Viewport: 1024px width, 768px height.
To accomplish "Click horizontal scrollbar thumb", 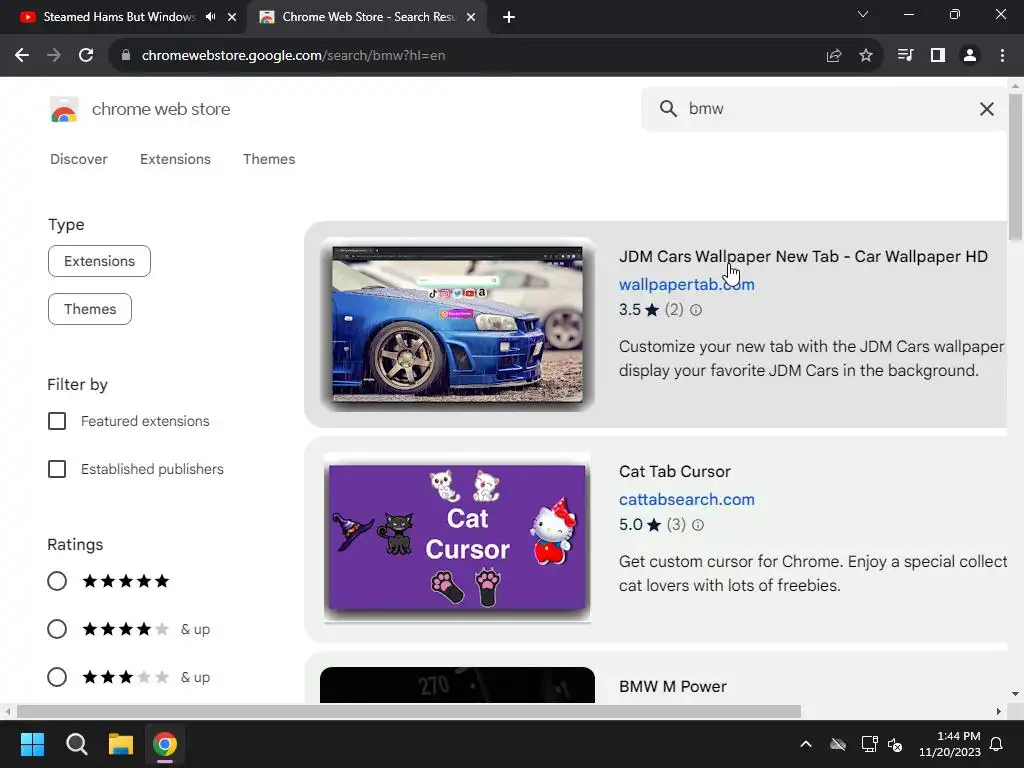I will (x=409, y=711).
